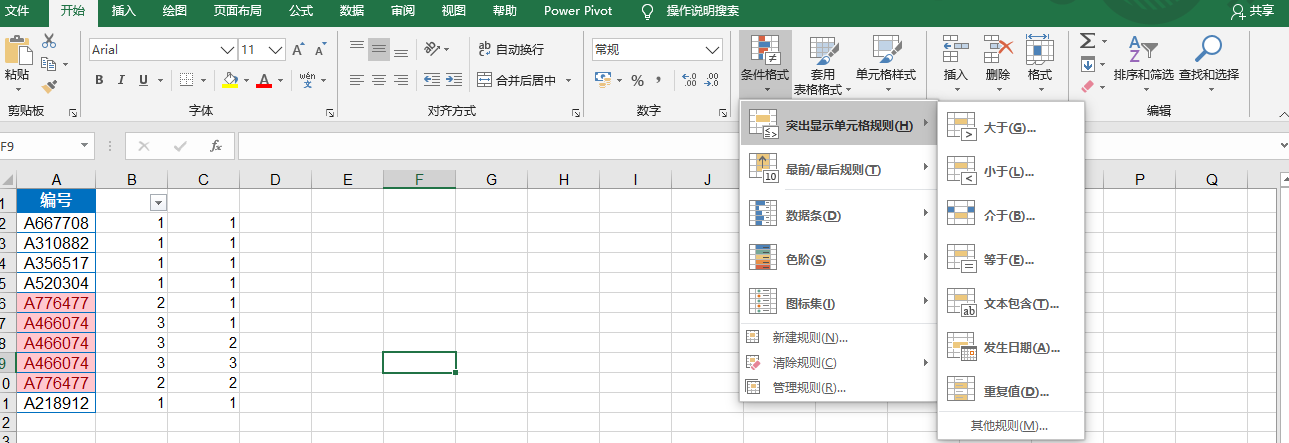Select 文本包含(T)... rule
The image size is (1289, 443).
coord(1010,303)
